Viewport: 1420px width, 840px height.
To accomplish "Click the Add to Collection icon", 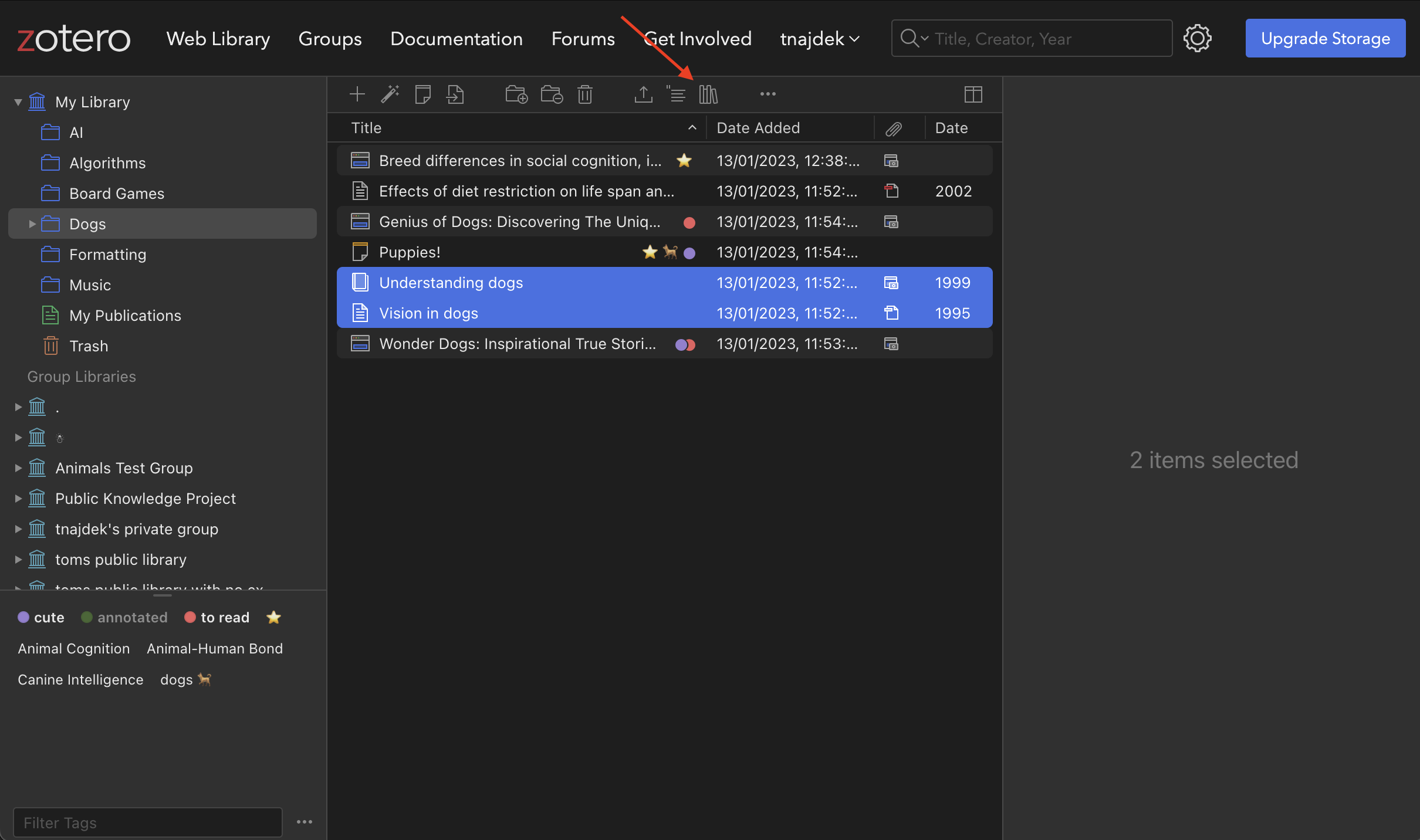I will point(516,94).
